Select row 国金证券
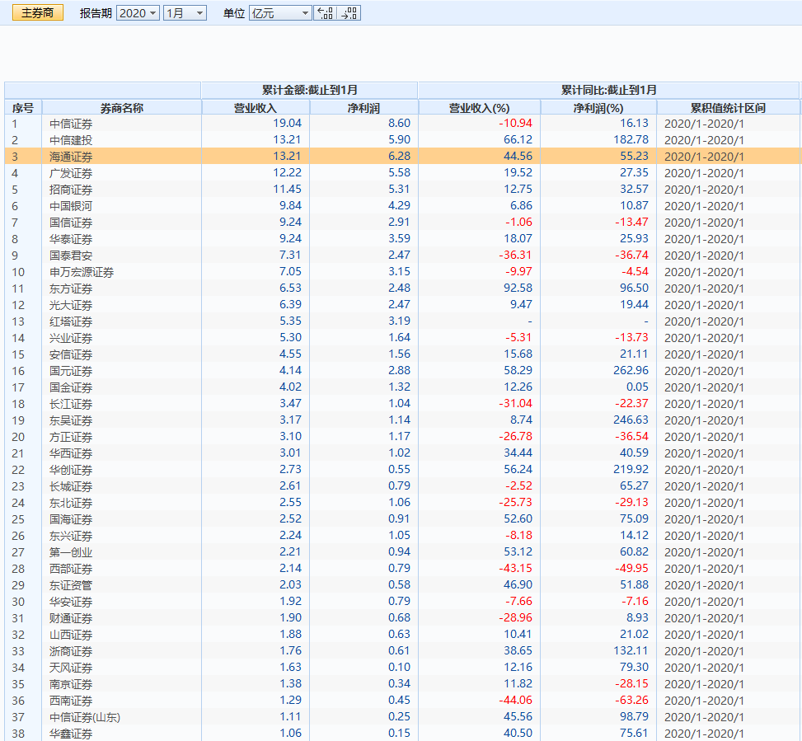This screenshot has height=741, width=802. click(402, 387)
